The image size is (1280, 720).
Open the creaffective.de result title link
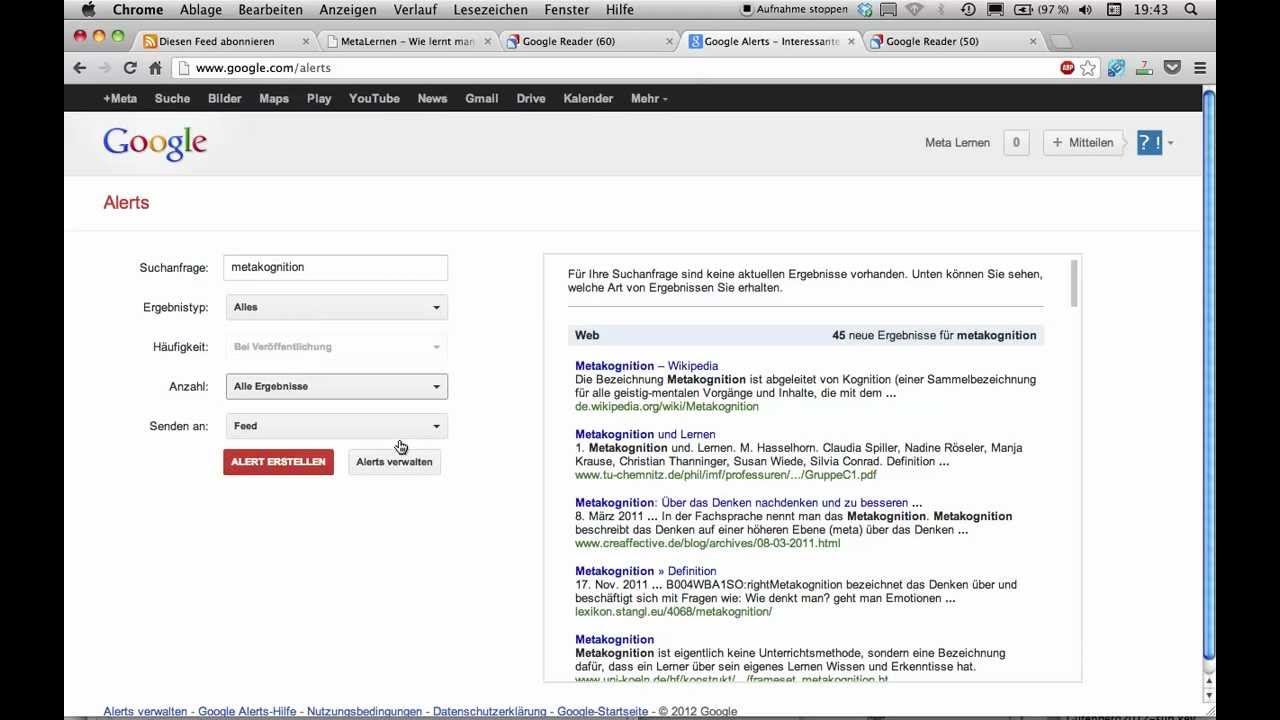pos(748,503)
